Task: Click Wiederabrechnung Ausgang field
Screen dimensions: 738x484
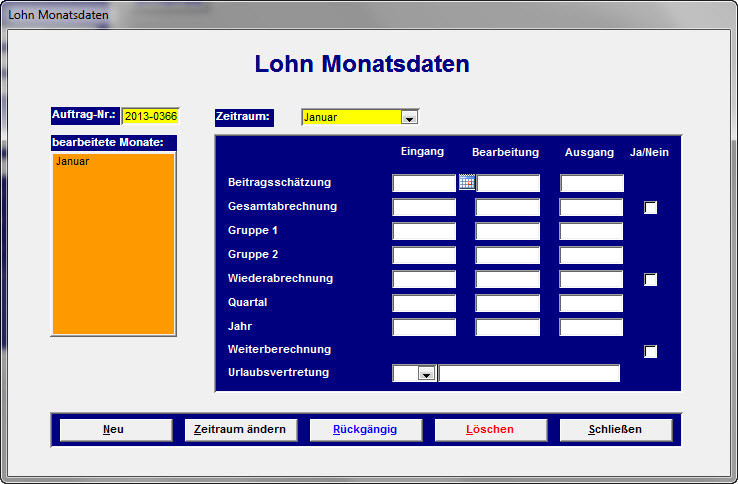Action: point(591,279)
